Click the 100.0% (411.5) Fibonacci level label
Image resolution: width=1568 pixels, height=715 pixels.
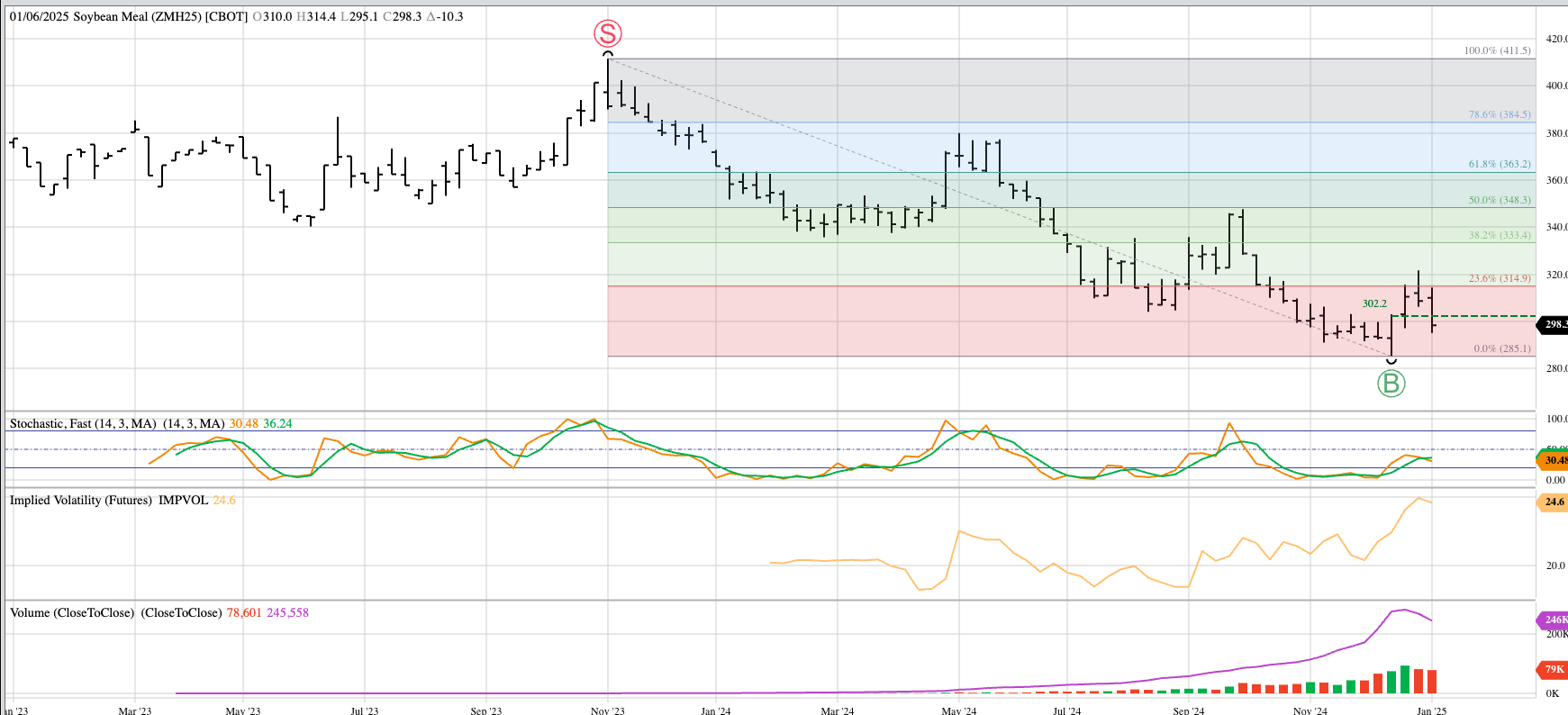point(1497,50)
